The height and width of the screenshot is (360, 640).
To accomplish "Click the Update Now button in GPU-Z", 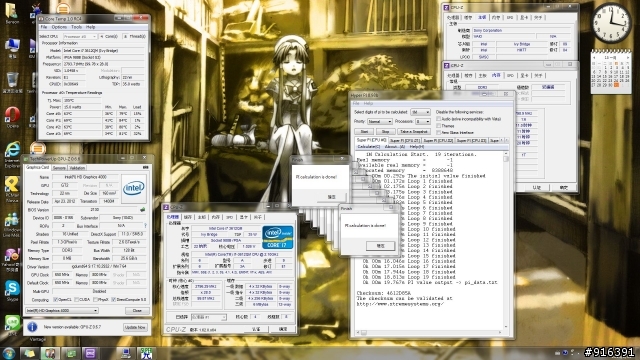I will pos(135,327).
